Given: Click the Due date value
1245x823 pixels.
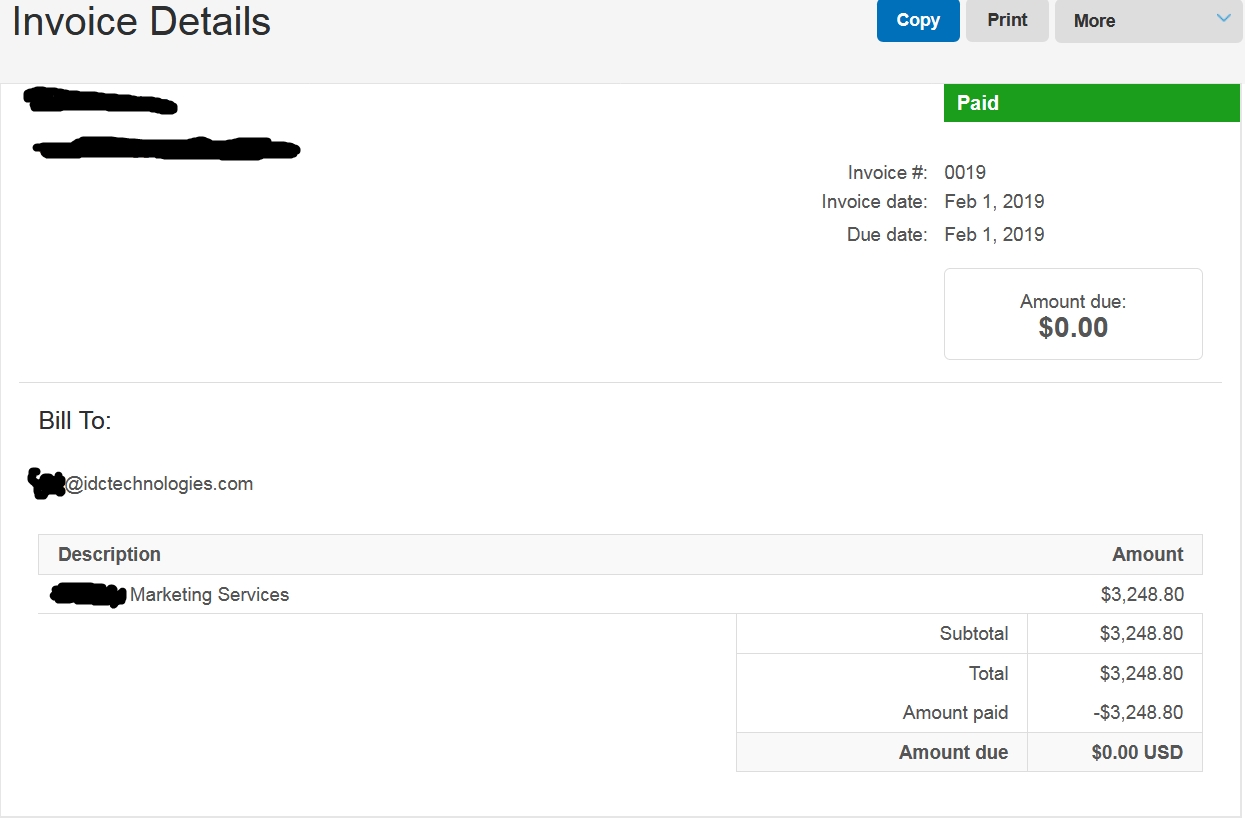Looking at the screenshot, I should pyautogui.click(x=994, y=234).
